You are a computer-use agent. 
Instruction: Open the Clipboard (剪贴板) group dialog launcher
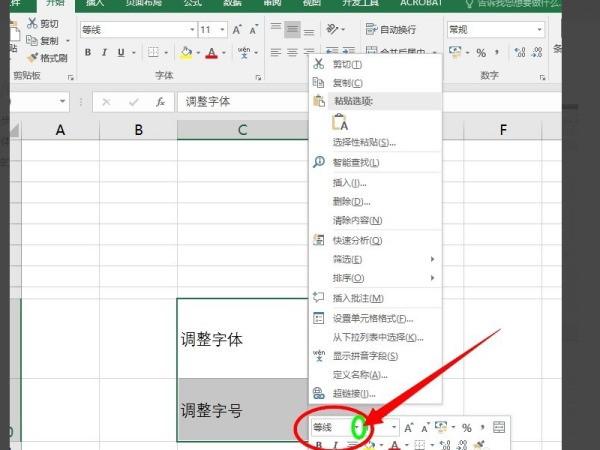point(70,78)
